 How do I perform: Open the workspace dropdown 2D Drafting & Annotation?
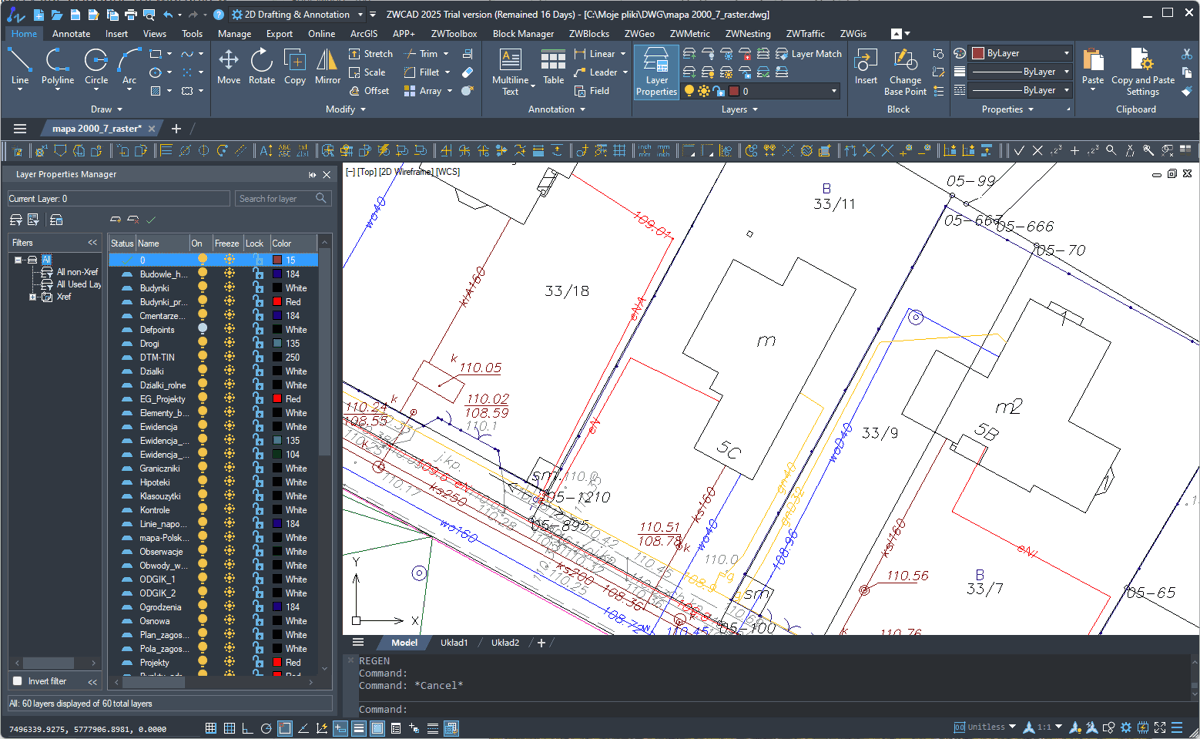(x=297, y=15)
